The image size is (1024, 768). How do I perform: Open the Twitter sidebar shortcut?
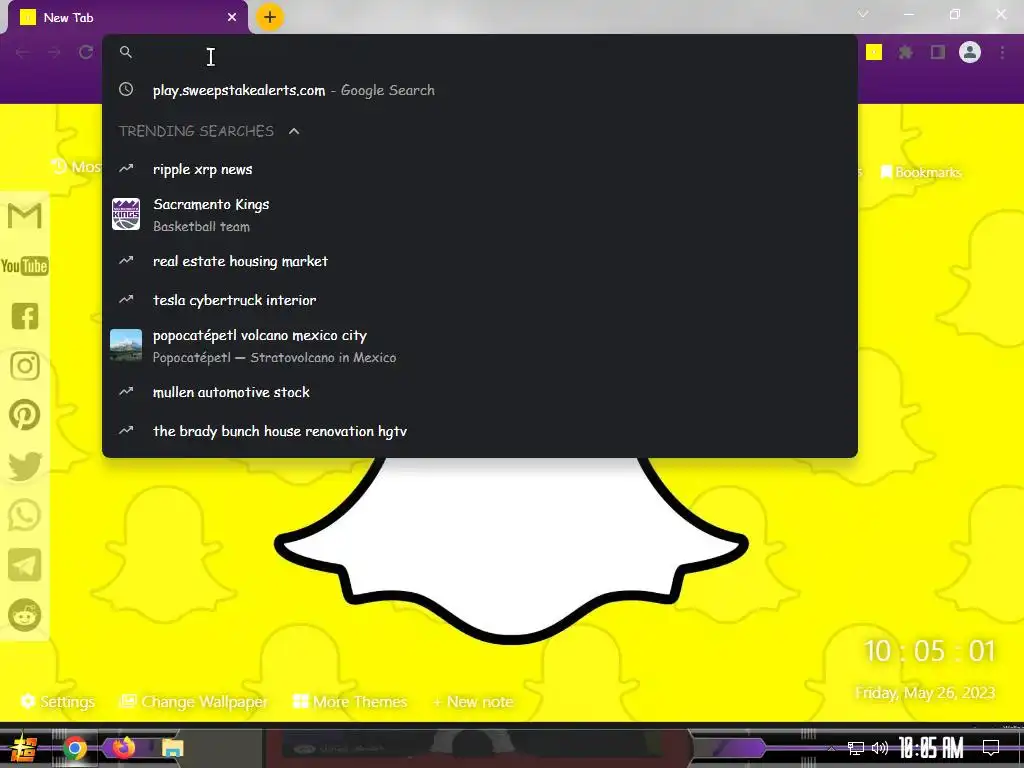25,466
